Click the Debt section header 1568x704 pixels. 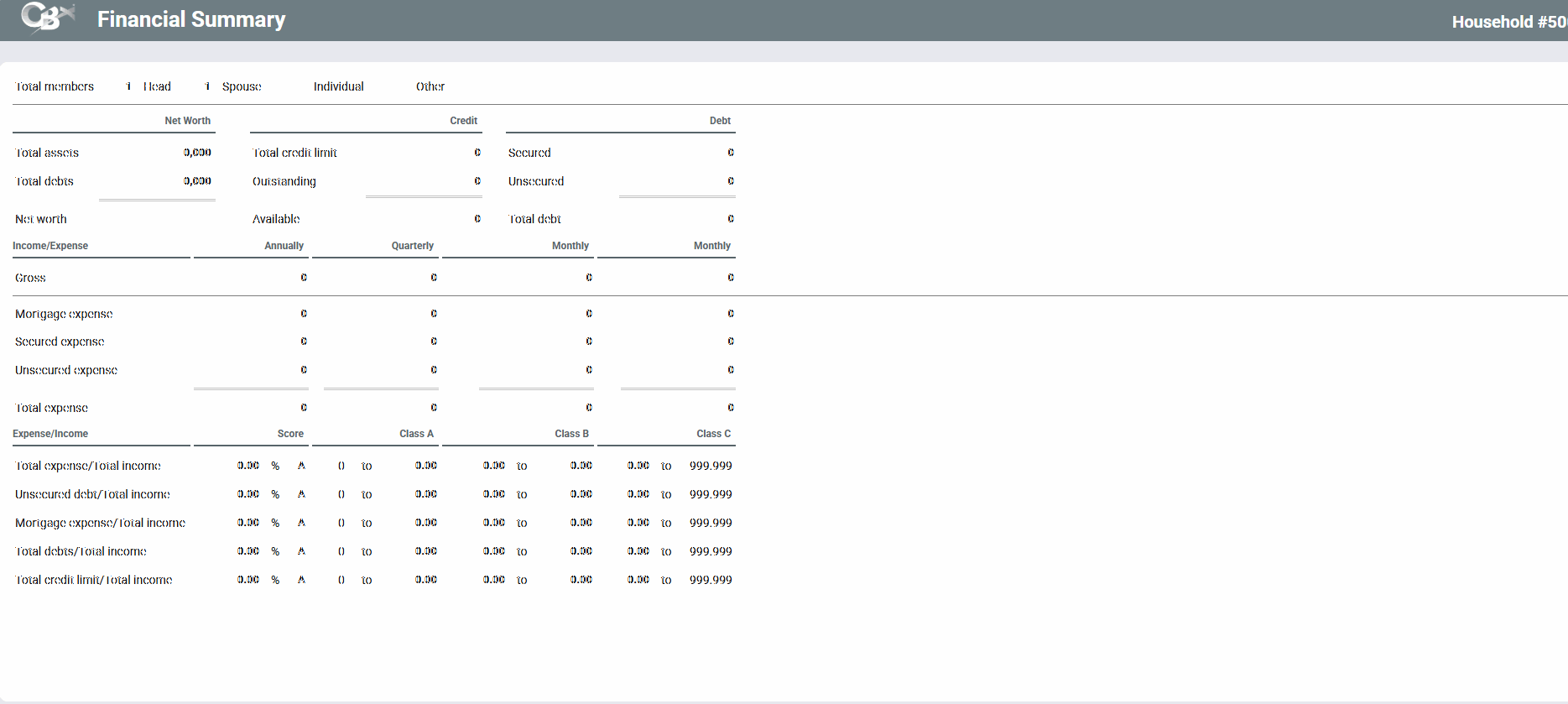720,121
